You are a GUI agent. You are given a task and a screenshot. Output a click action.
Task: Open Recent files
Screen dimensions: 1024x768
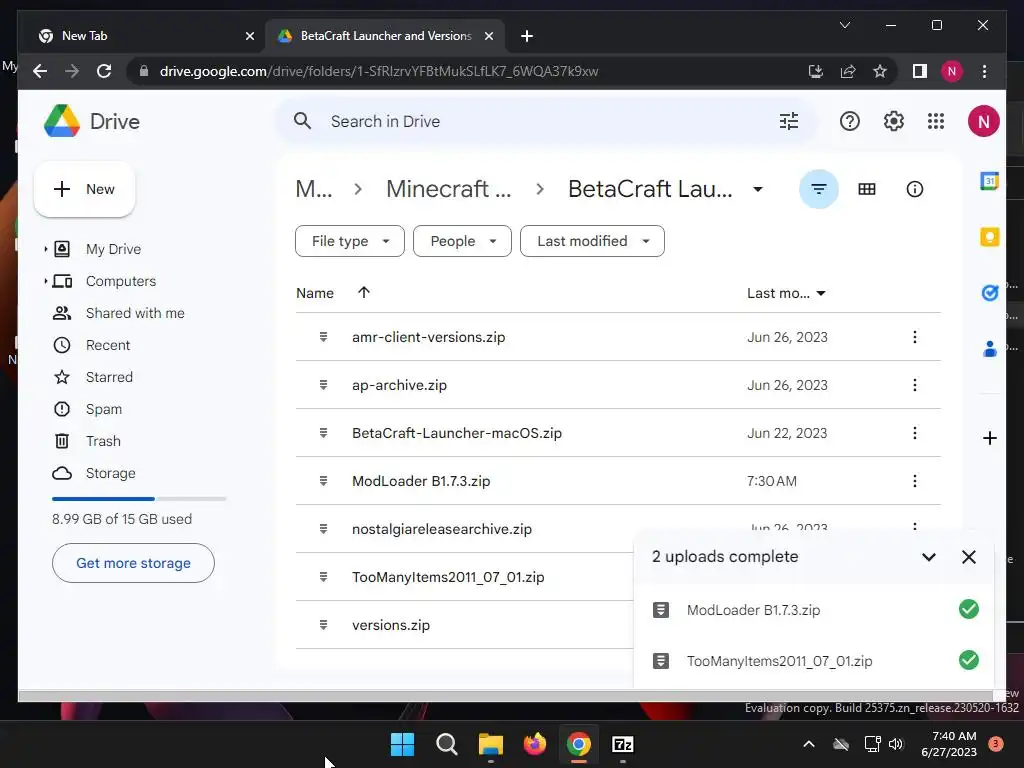click(x=108, y=345)
